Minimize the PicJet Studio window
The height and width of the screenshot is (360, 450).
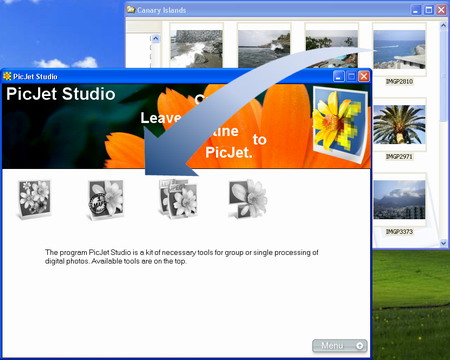338,77
